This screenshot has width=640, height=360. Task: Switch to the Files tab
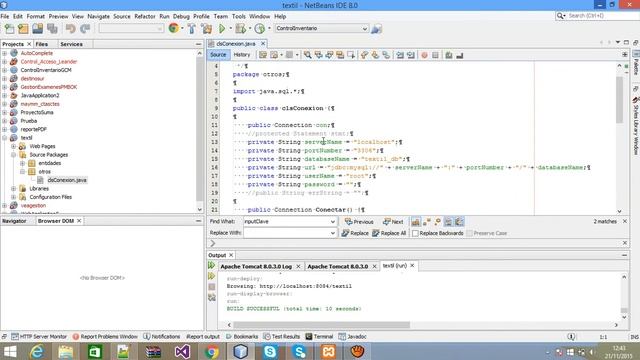coord(42,44)
